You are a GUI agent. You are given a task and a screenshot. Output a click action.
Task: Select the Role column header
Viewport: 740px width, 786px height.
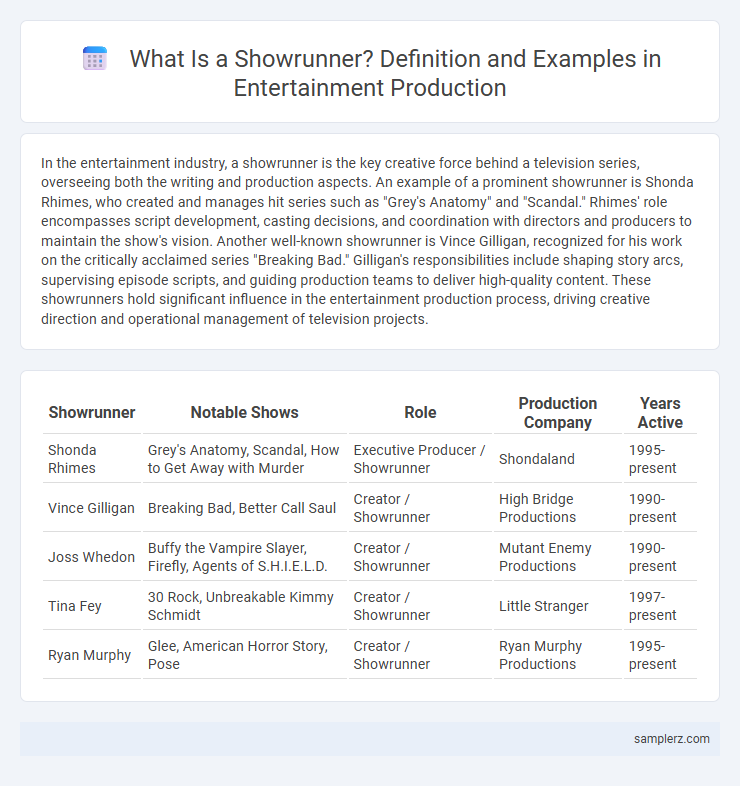[x=420, y=413]
